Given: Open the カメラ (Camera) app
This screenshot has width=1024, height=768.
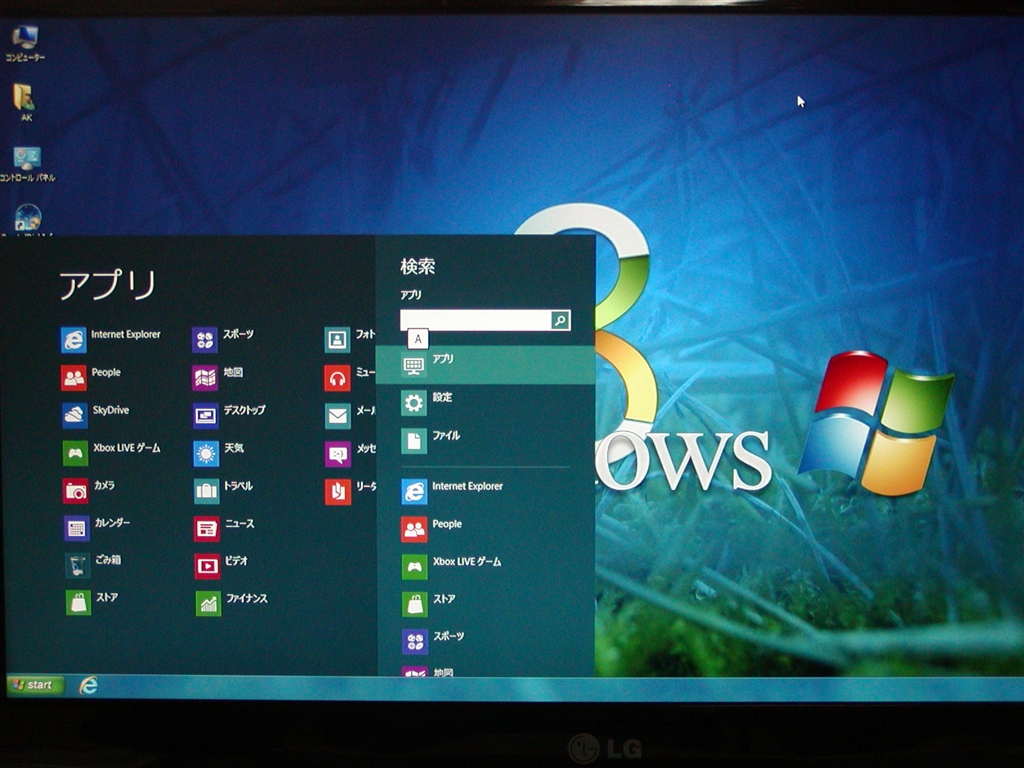Looking at the screenshot, I should coord(89,490).
